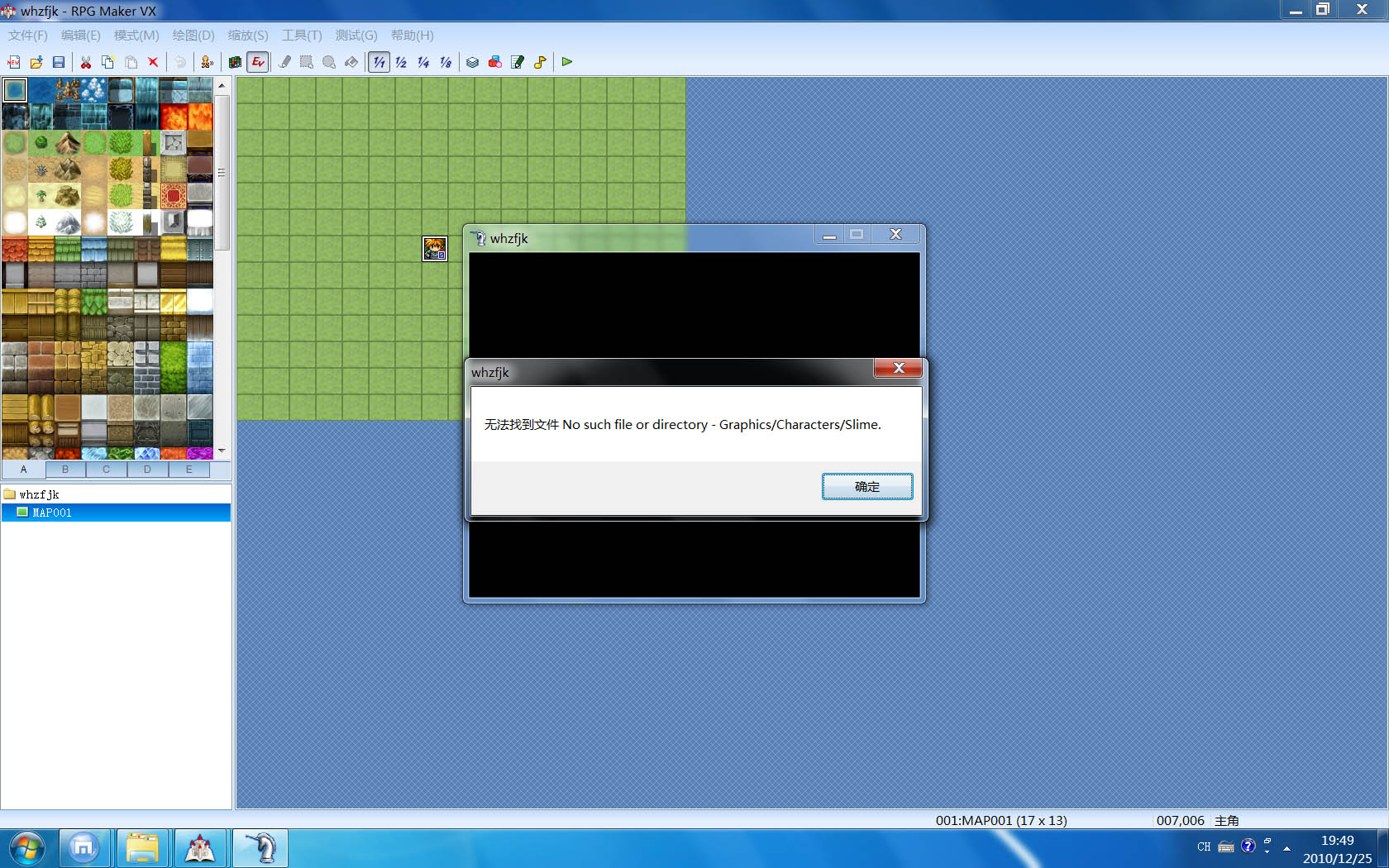Switch to tileset tab E

pyautogui.click(x=189, y=470)
